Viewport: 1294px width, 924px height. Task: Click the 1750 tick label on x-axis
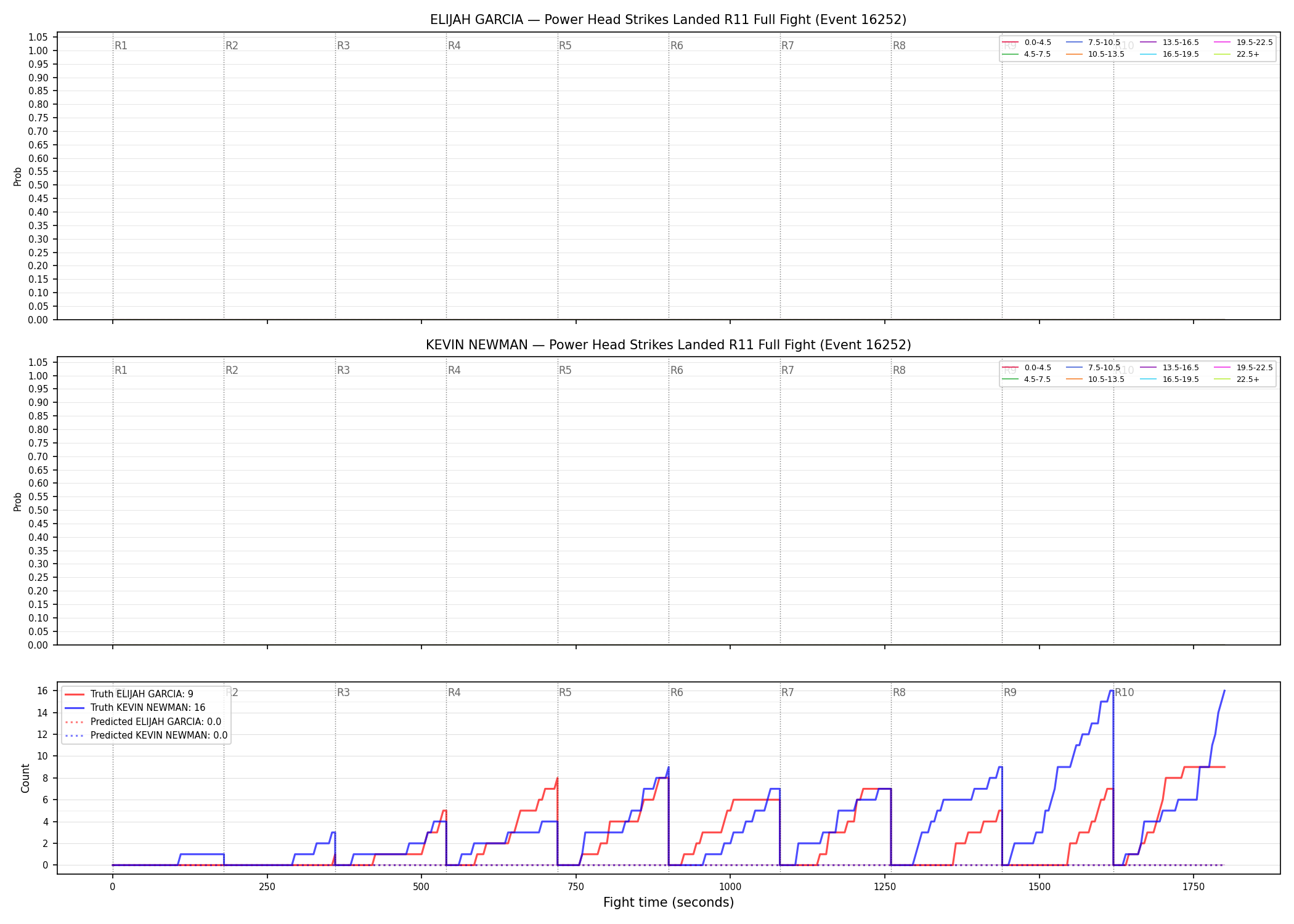click(x=1194, y=887)
